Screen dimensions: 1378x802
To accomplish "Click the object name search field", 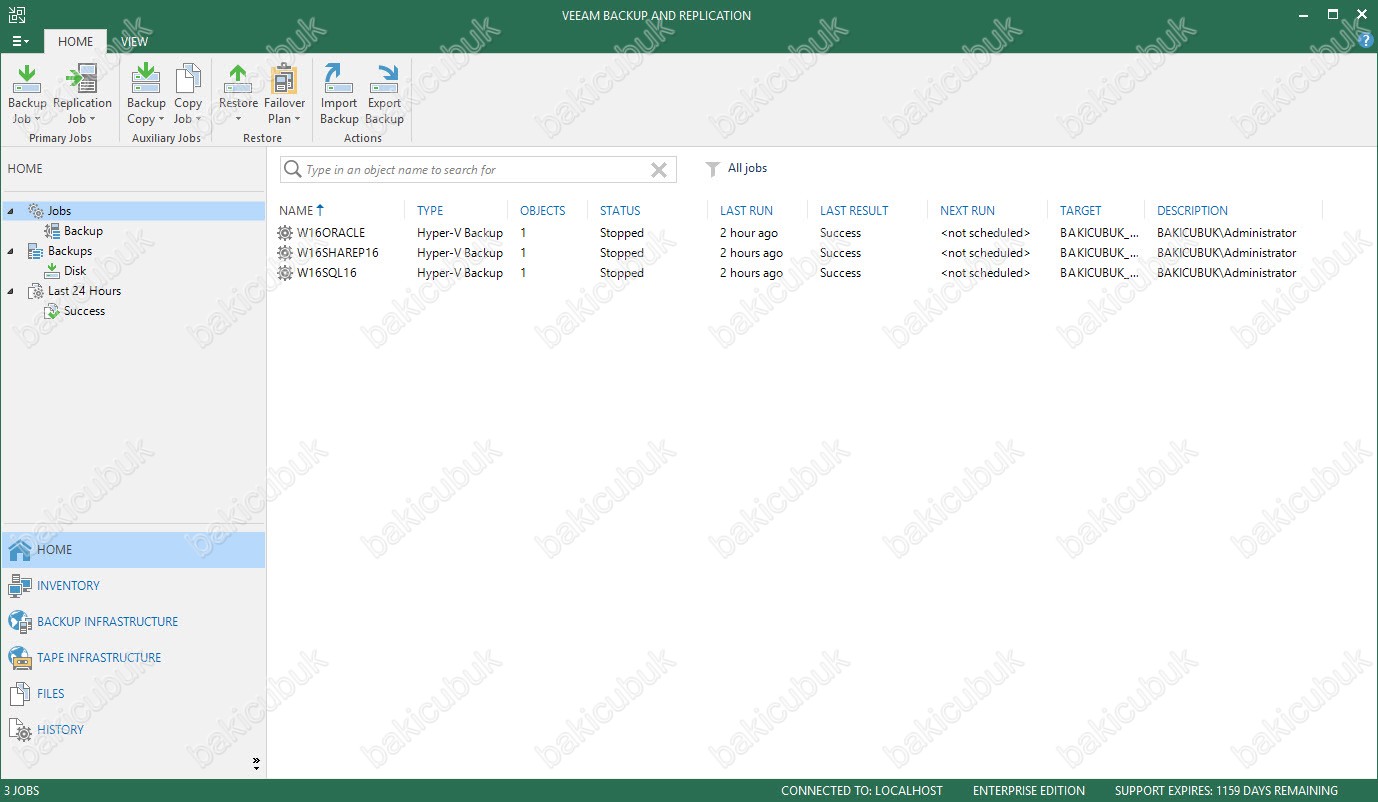I will click(470, 170).
